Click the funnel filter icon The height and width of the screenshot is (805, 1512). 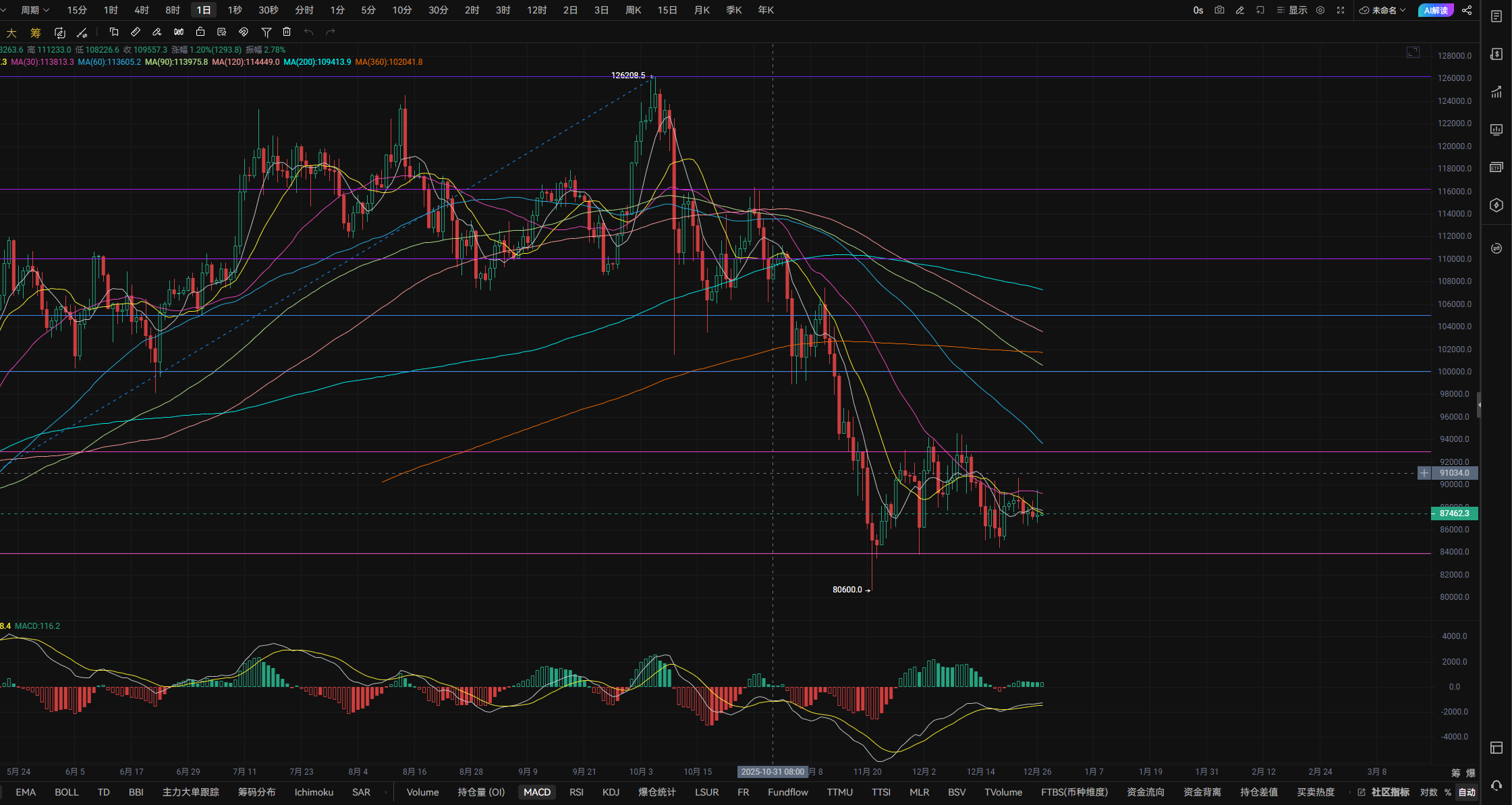[x=266, y=32]
